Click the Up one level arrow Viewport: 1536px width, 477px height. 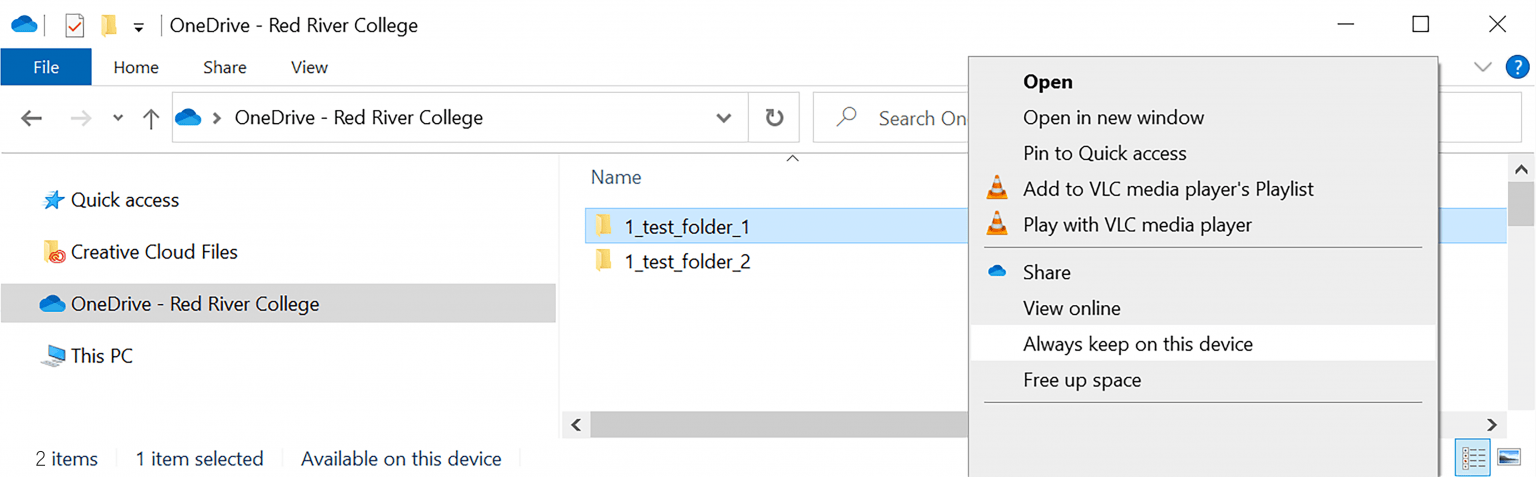pyautogui.click(x=151, y=119)
